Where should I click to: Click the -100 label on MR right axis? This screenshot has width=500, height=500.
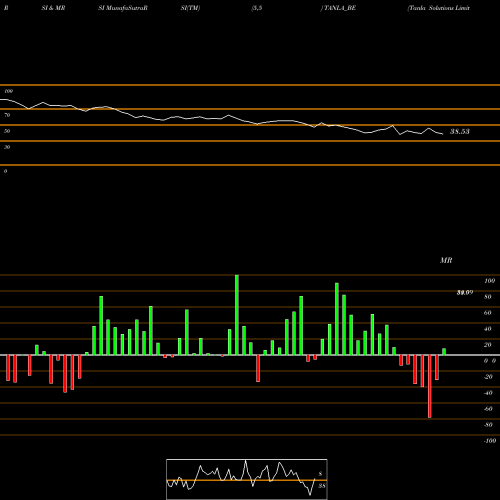tap(490, 441)
